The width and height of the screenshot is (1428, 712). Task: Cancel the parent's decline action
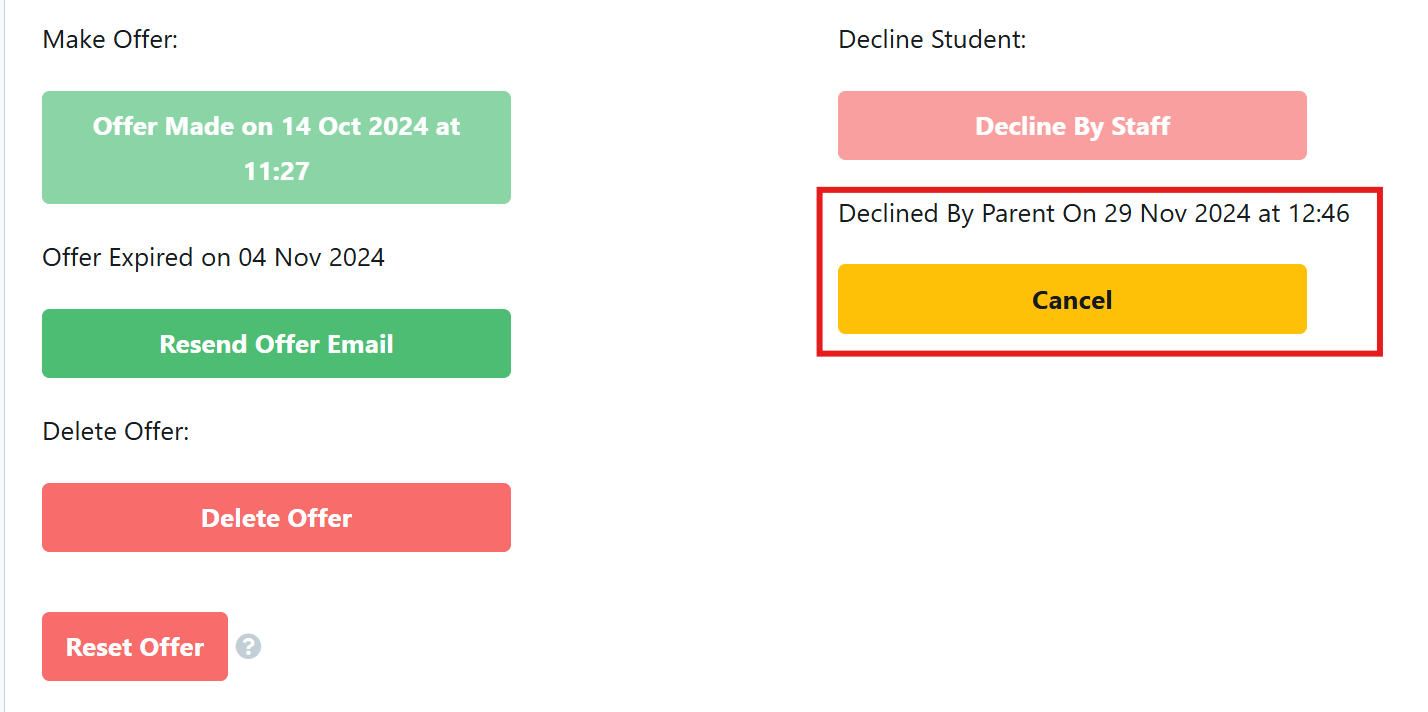pyautogui.click(x=1071, y=299)
